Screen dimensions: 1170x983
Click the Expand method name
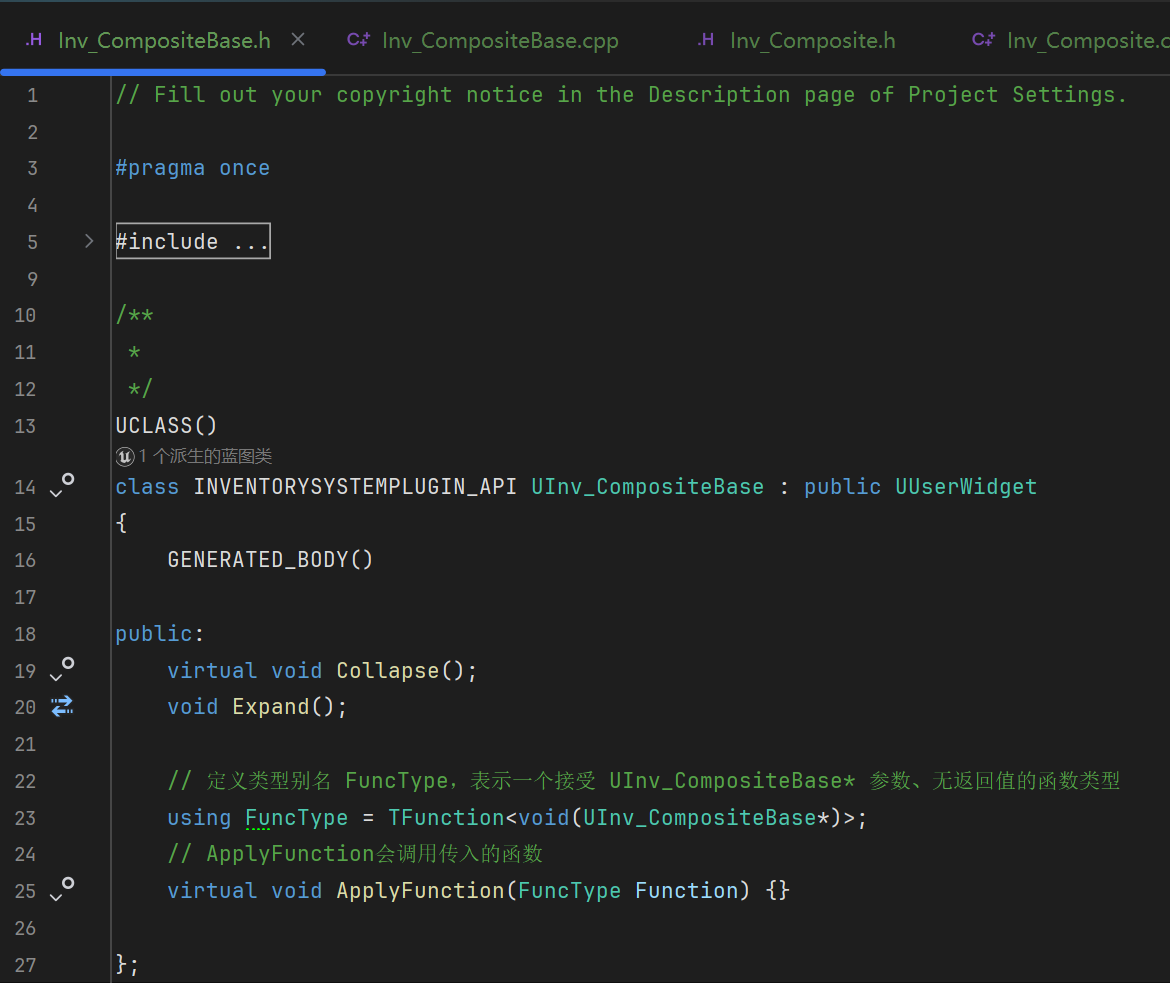point(270,706)
